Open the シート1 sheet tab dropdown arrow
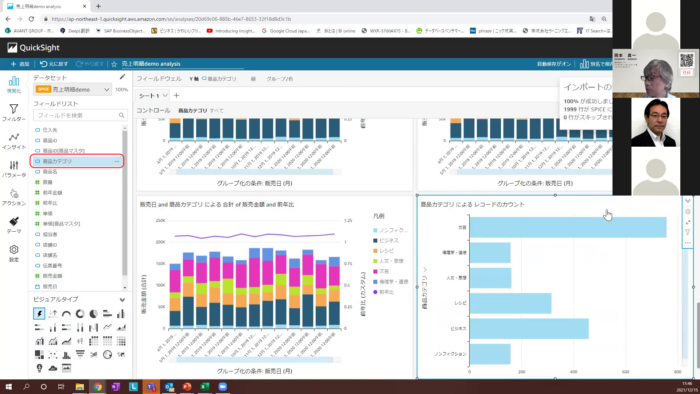 (x=165, y=95)
